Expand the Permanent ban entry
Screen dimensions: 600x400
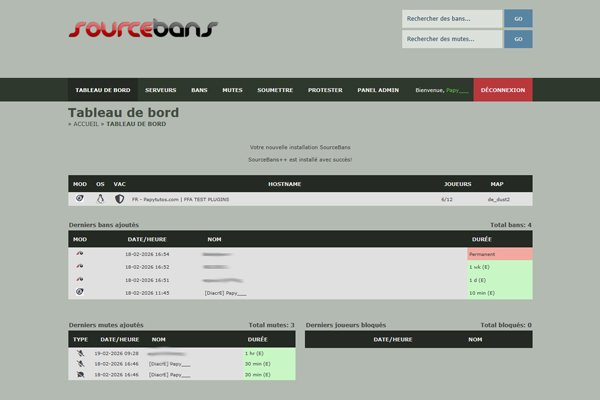click(x=300, y=254)
